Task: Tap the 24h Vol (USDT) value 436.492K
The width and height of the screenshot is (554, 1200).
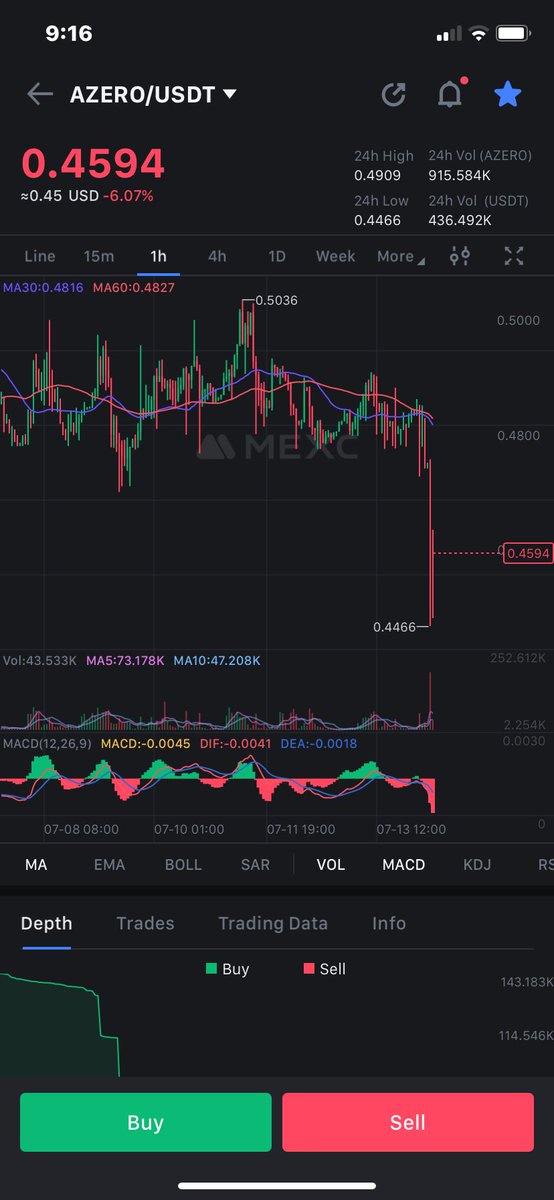Action: (460, 220)
